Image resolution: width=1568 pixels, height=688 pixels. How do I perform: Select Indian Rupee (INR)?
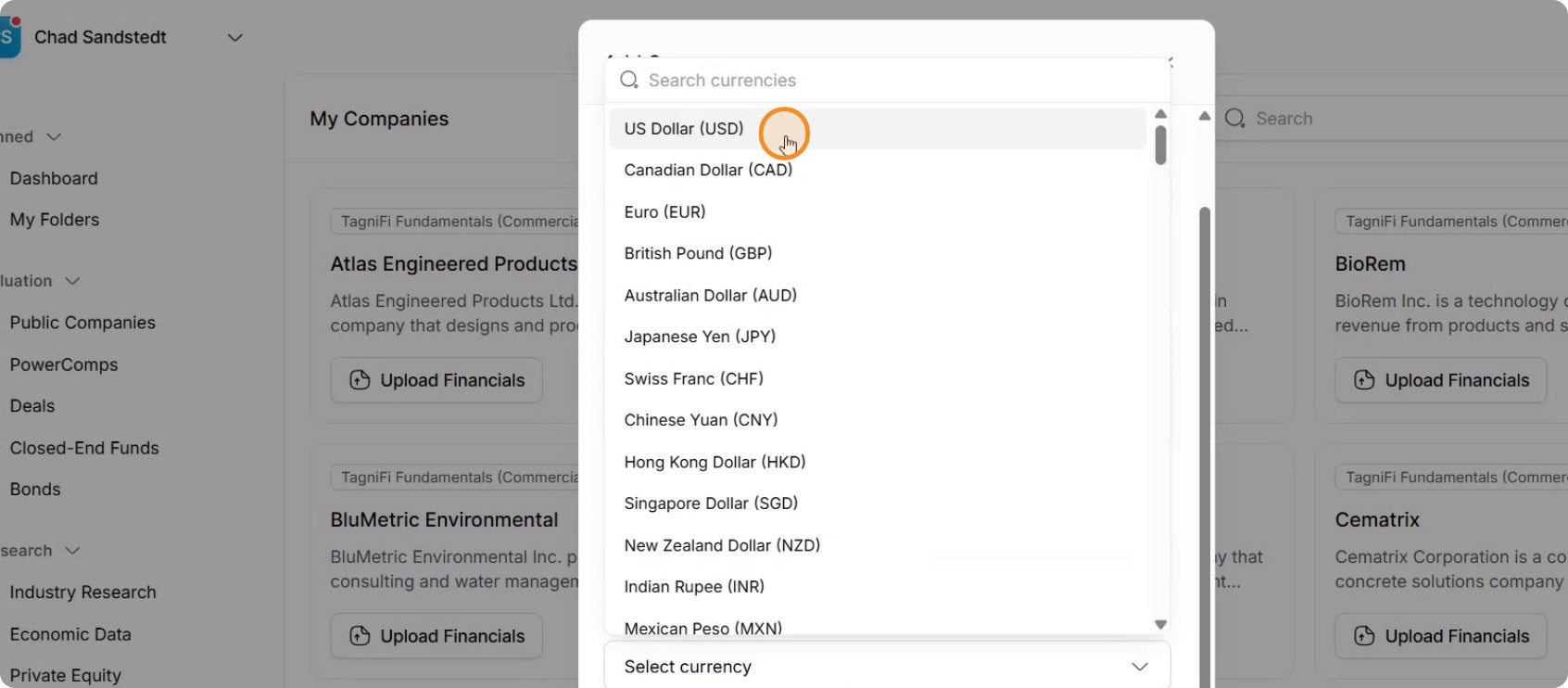[x=878, y=587]
